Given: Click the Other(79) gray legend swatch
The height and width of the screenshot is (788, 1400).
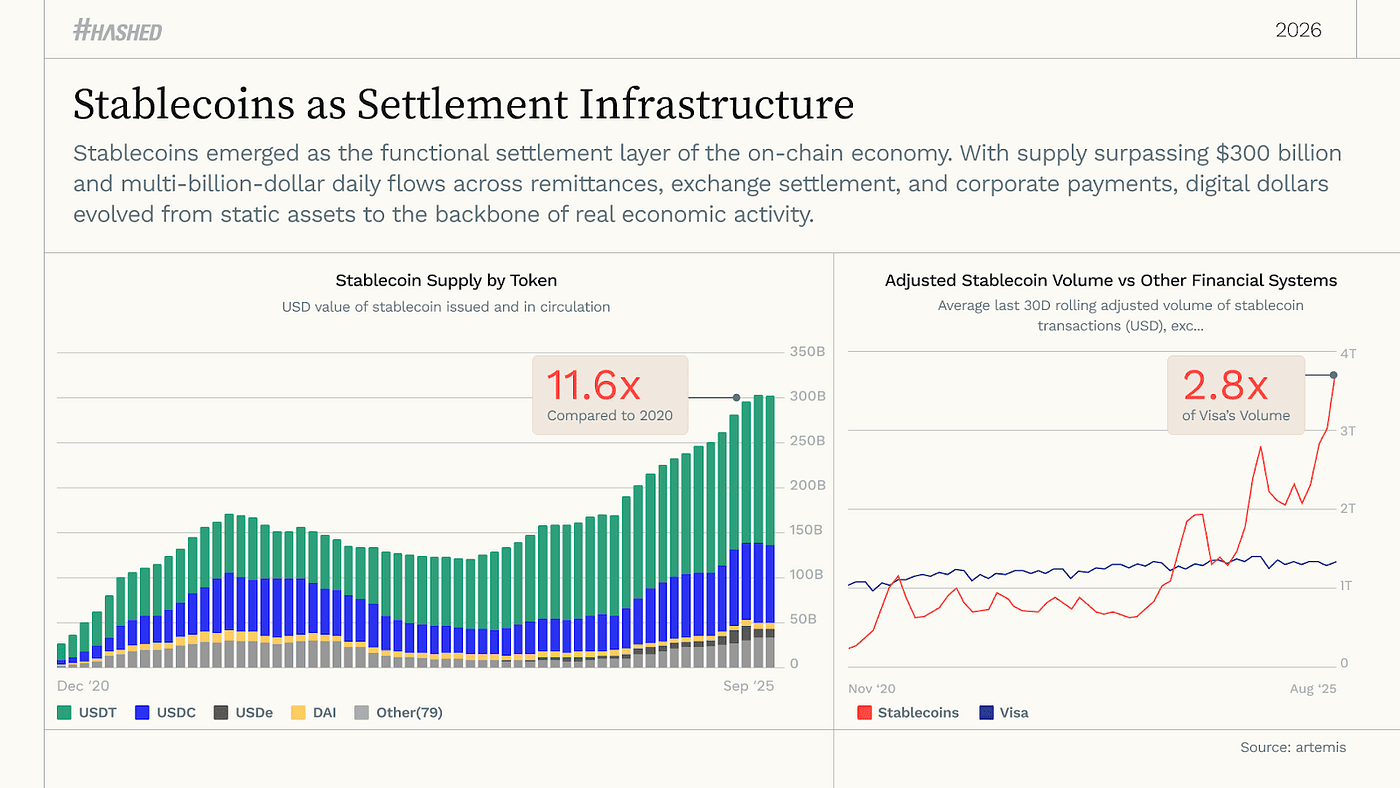Looking at the screenshot, I should point(362,713).
